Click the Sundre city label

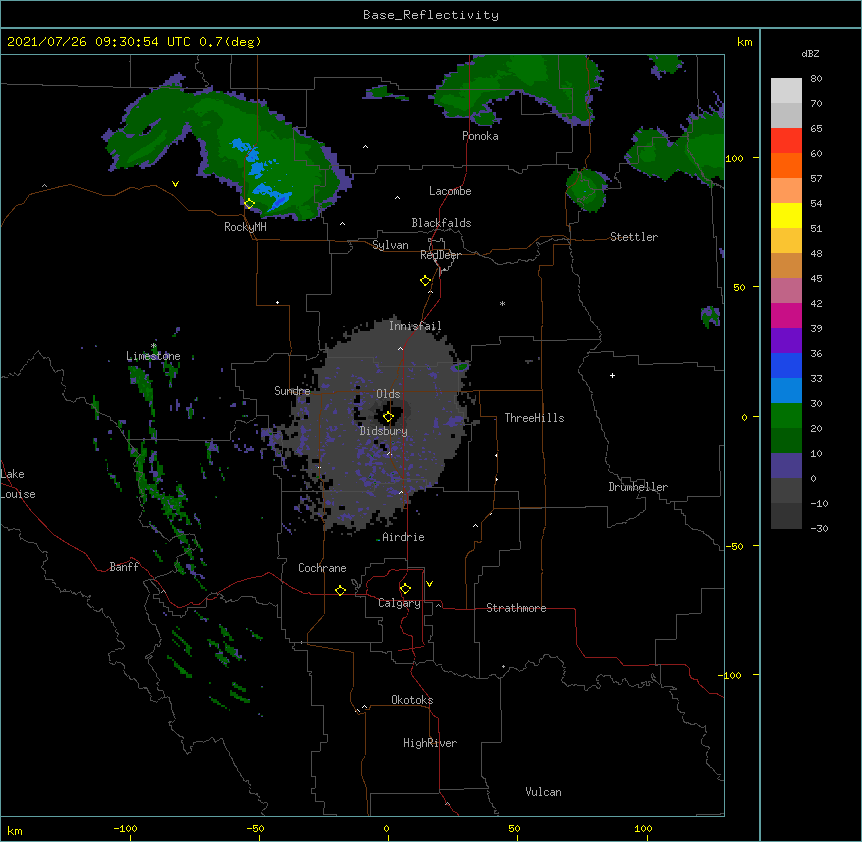[292, 391]
